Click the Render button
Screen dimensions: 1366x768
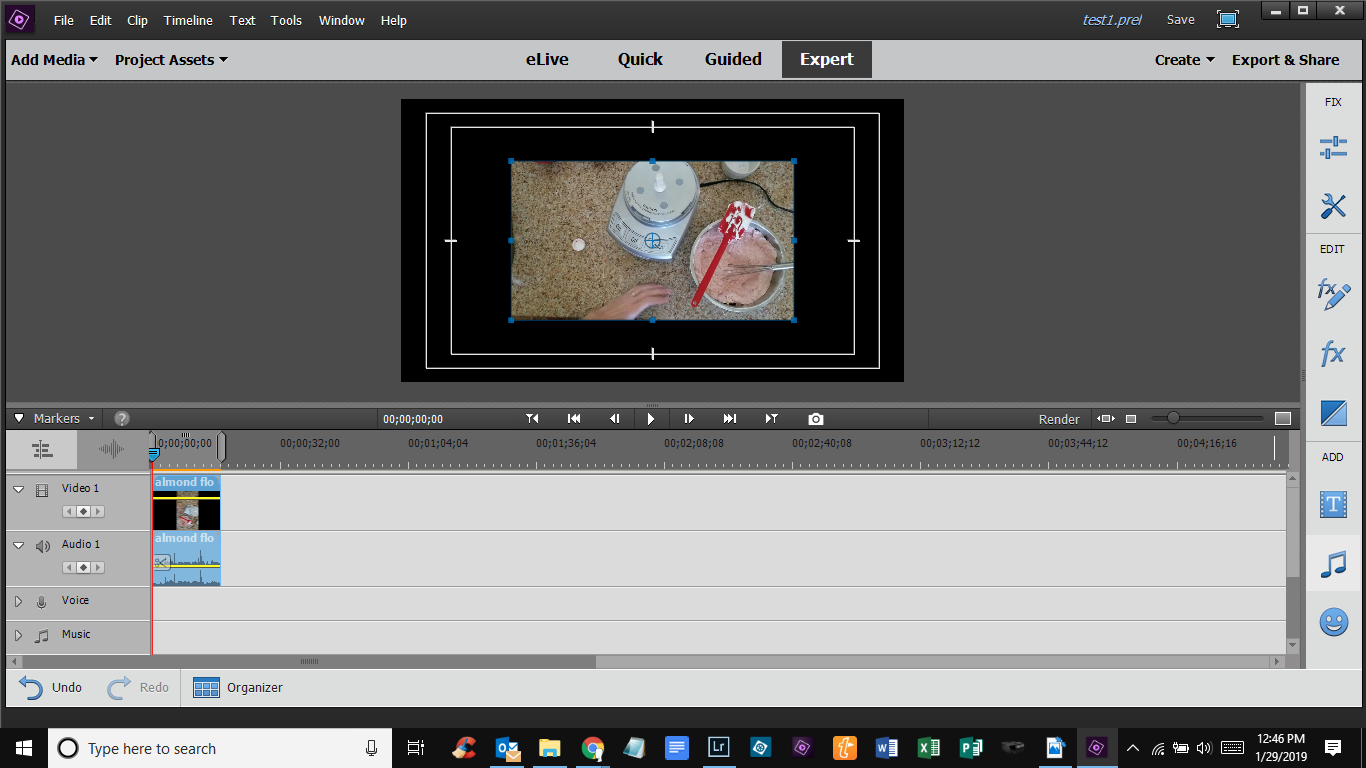pos(1059,419)
